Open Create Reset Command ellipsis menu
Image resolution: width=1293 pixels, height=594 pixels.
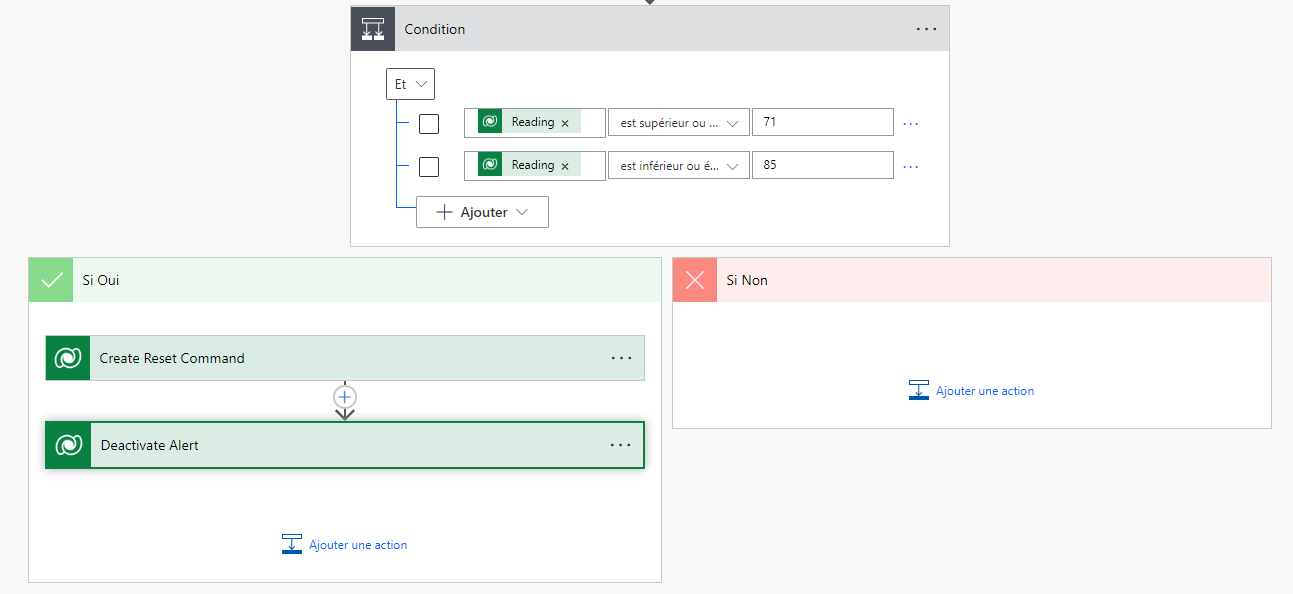coord(621,358)
